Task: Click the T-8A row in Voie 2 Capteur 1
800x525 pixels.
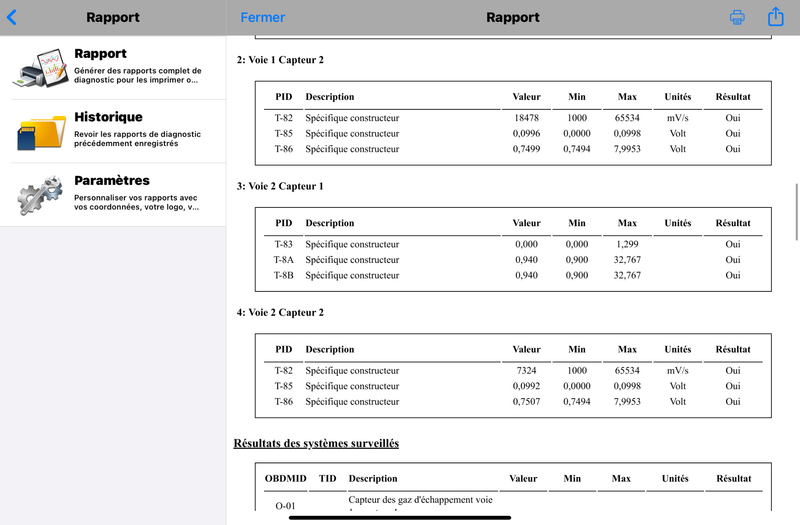Action: pos(513,260)
